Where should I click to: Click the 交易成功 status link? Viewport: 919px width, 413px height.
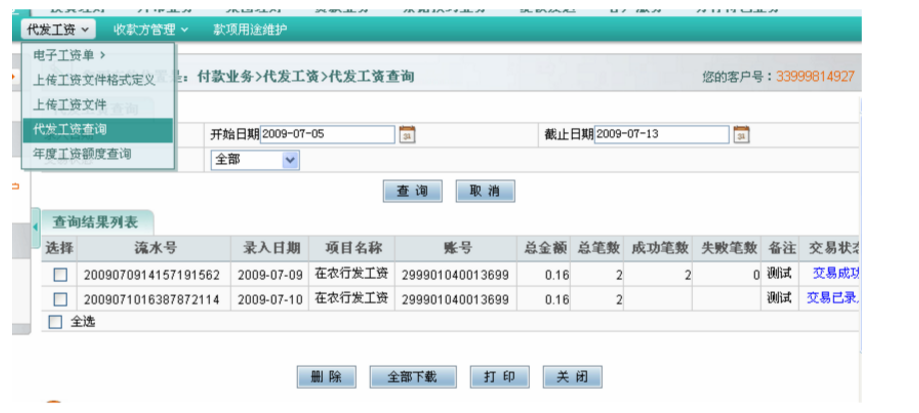coord(836,273)
